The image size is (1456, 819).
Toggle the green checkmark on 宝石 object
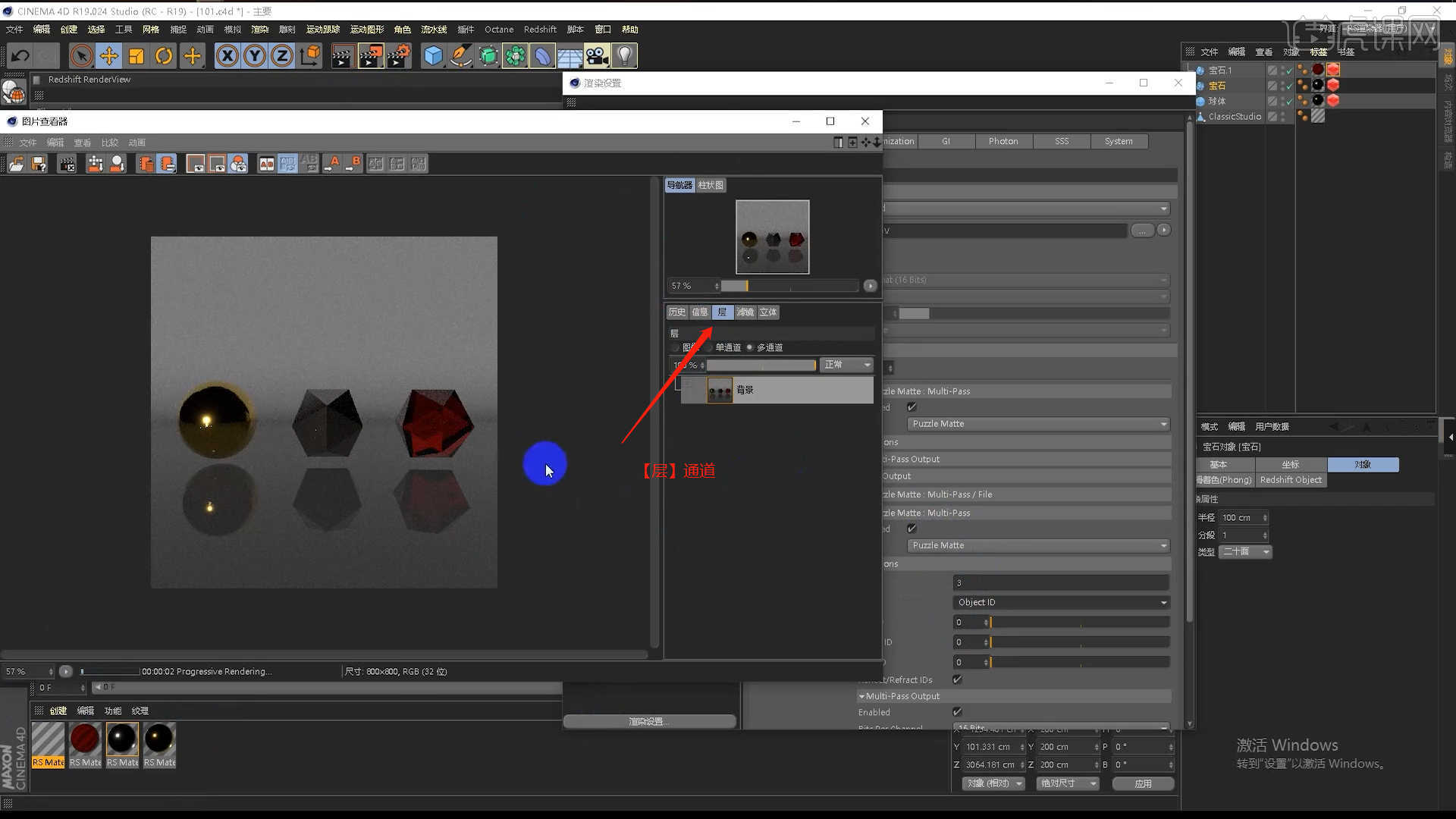[x=1289, y=85]
